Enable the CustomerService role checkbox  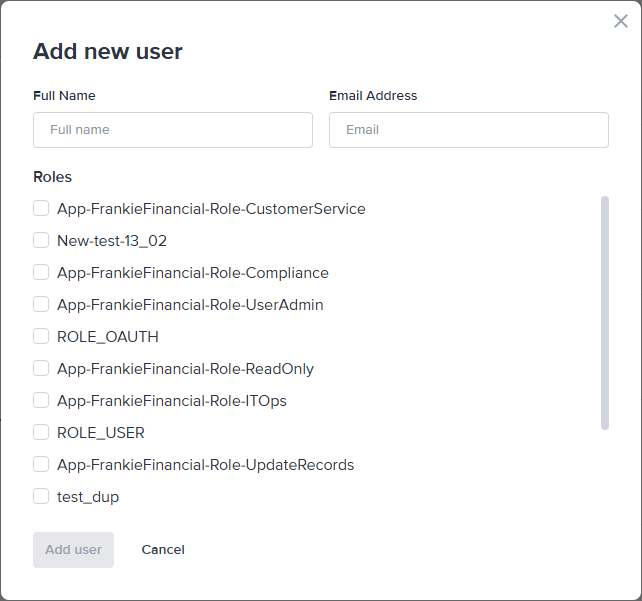[x=41, y=209]
